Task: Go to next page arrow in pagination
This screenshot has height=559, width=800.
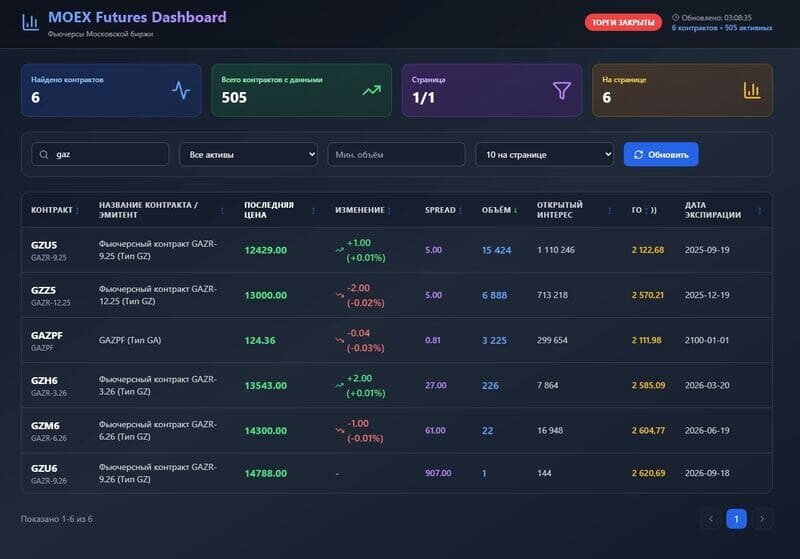Action: (x=762, y=519)
